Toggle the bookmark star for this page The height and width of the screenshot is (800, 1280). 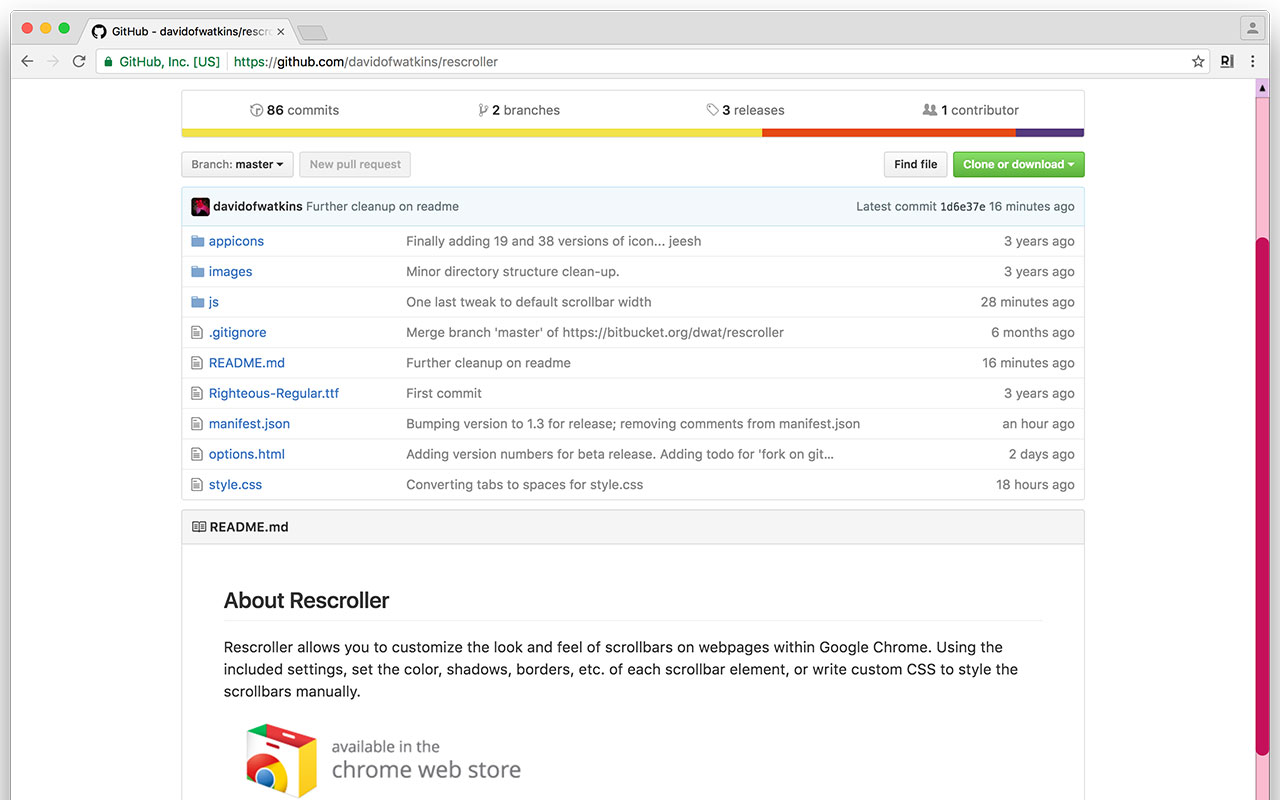[1197, 61]
